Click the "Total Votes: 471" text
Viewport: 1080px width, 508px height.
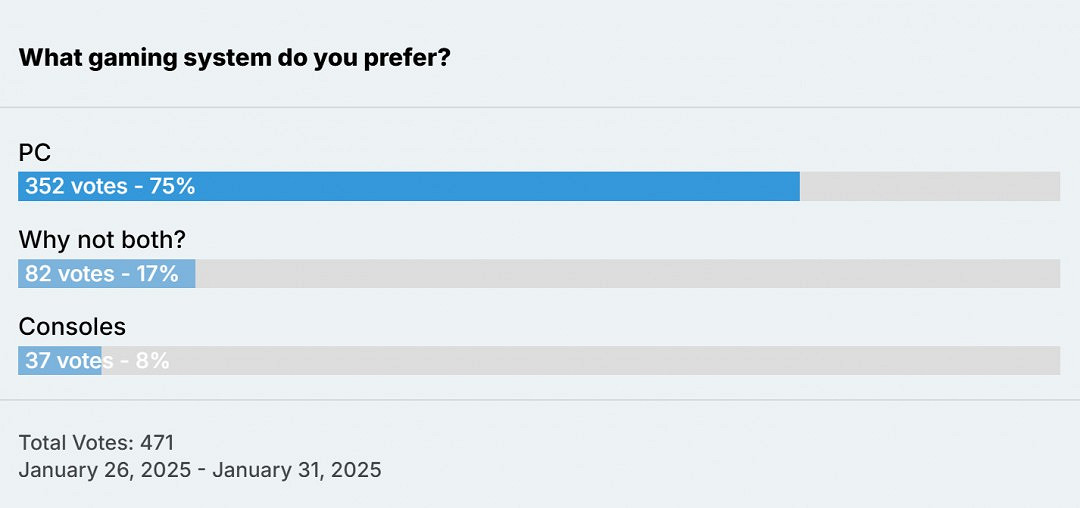pyautogui.click(x=96, y=442)
